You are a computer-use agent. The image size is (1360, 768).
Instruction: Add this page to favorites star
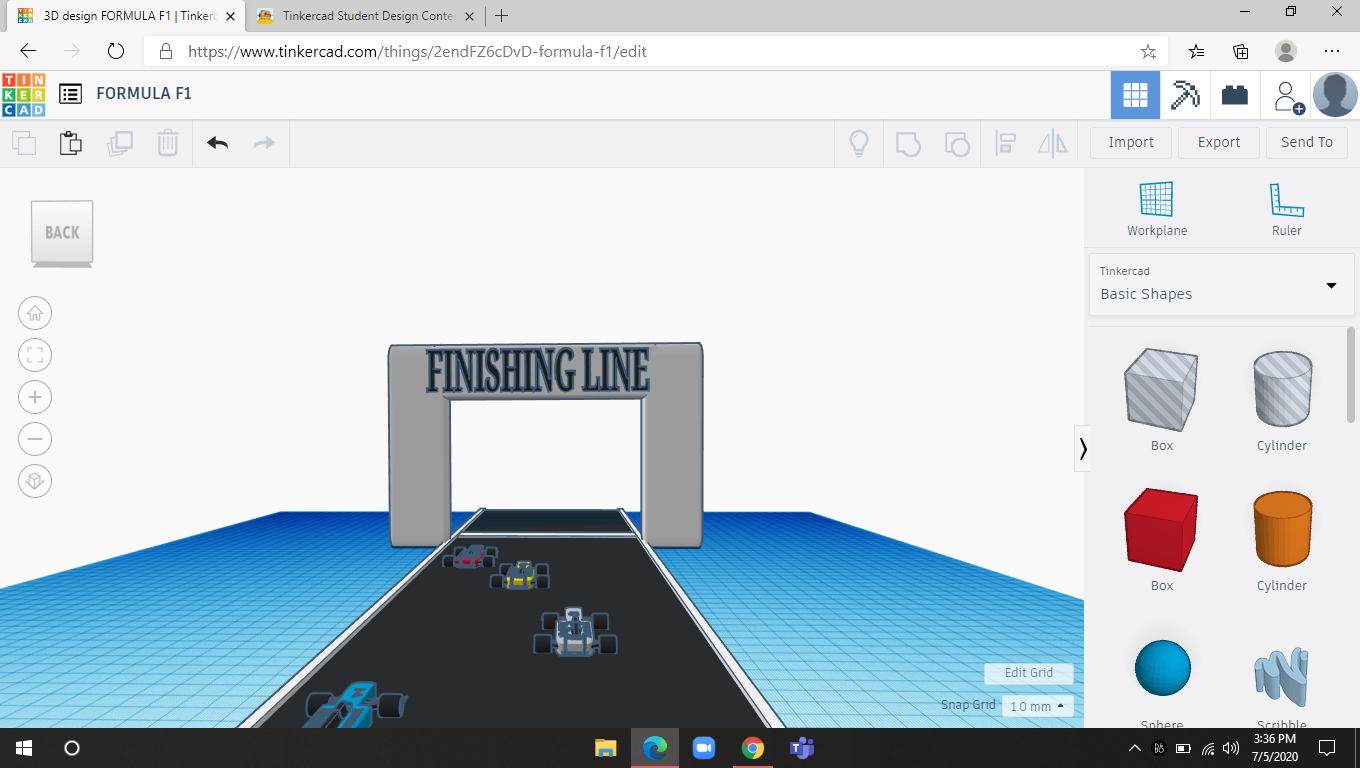1148,51
